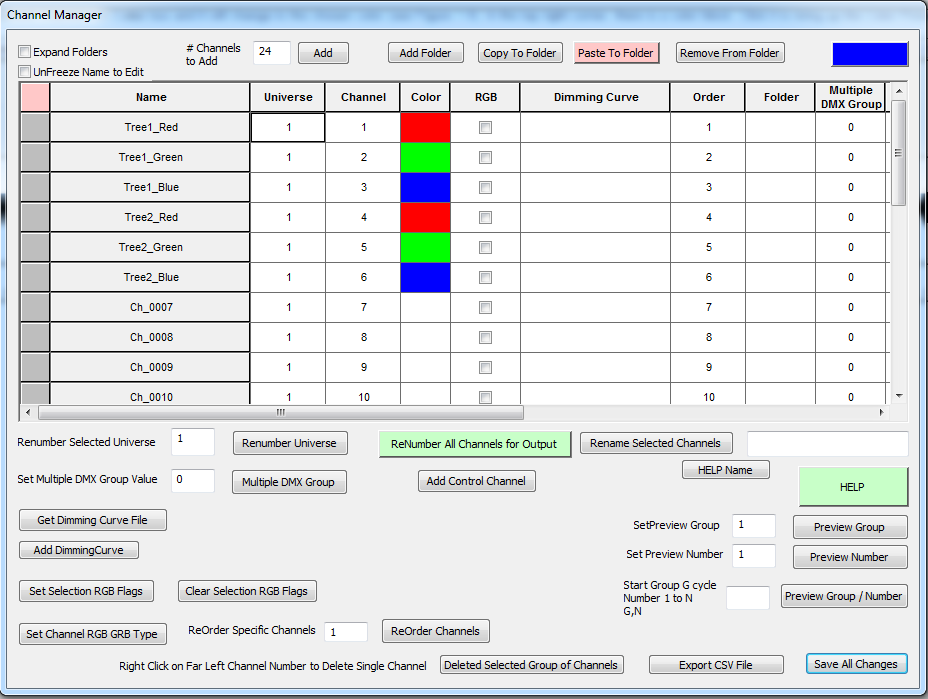Click the pink Paste To Folder button
928x699 pixels.
click(616, 53)
